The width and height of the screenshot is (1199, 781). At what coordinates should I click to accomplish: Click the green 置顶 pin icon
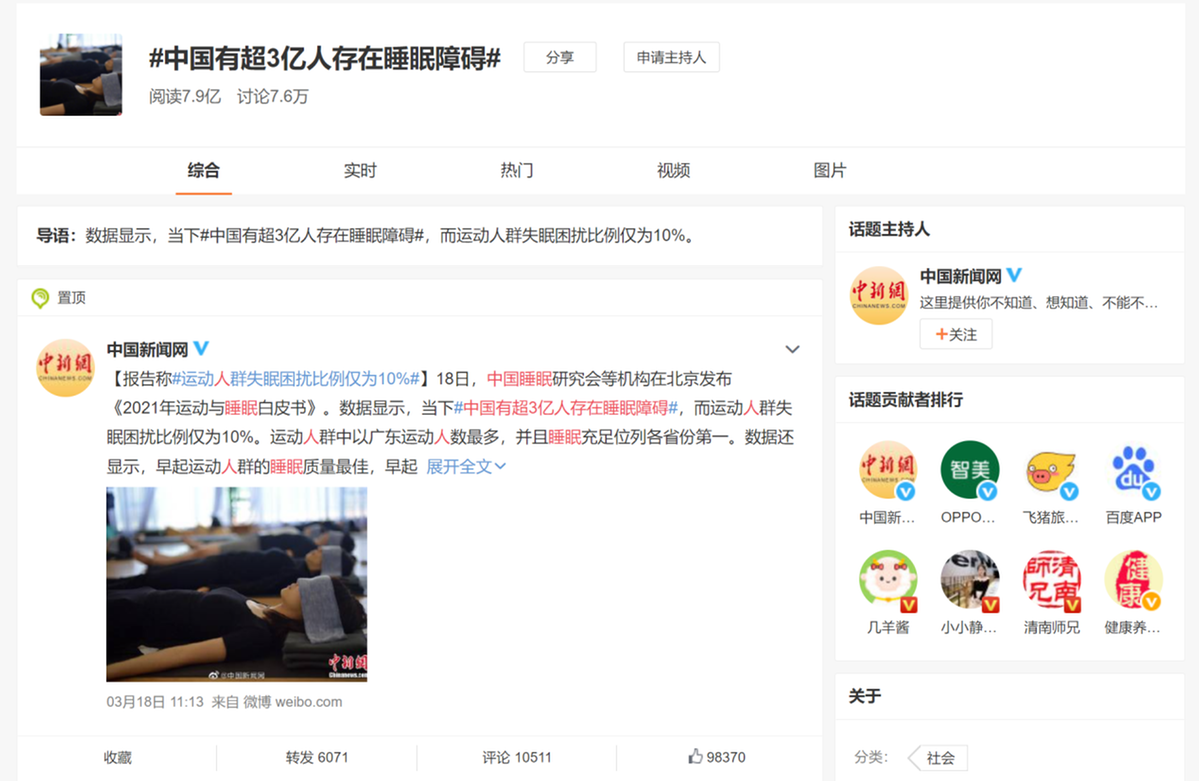[x=40, y=298]
